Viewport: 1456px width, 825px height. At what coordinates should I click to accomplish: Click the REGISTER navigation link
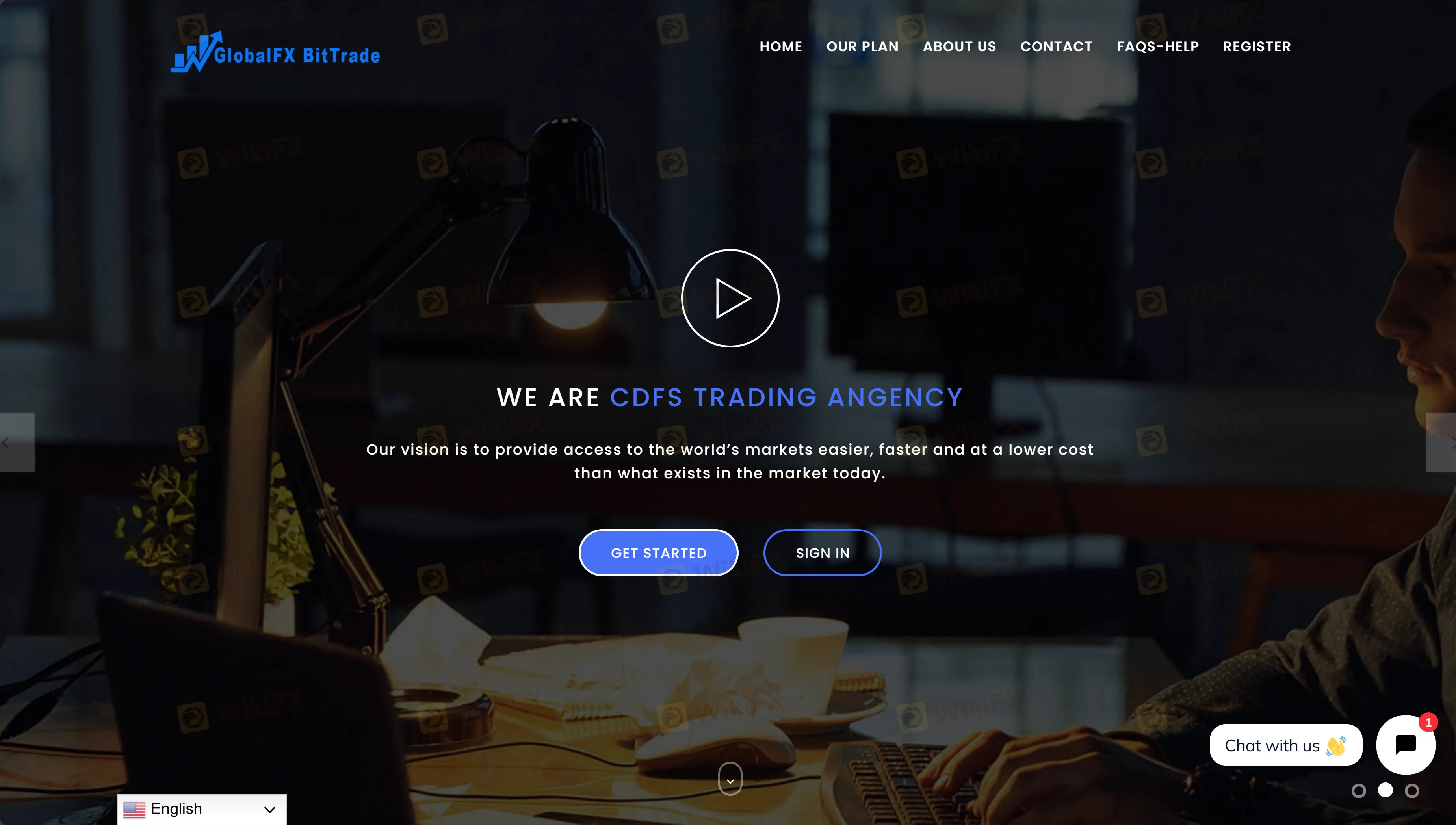1257,46
